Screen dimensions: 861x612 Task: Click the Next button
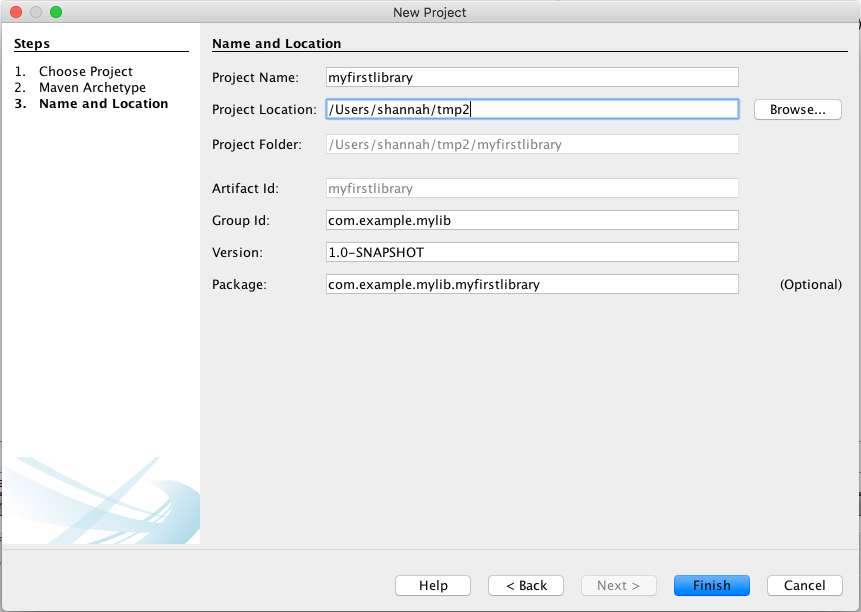(x=618, y=585)
